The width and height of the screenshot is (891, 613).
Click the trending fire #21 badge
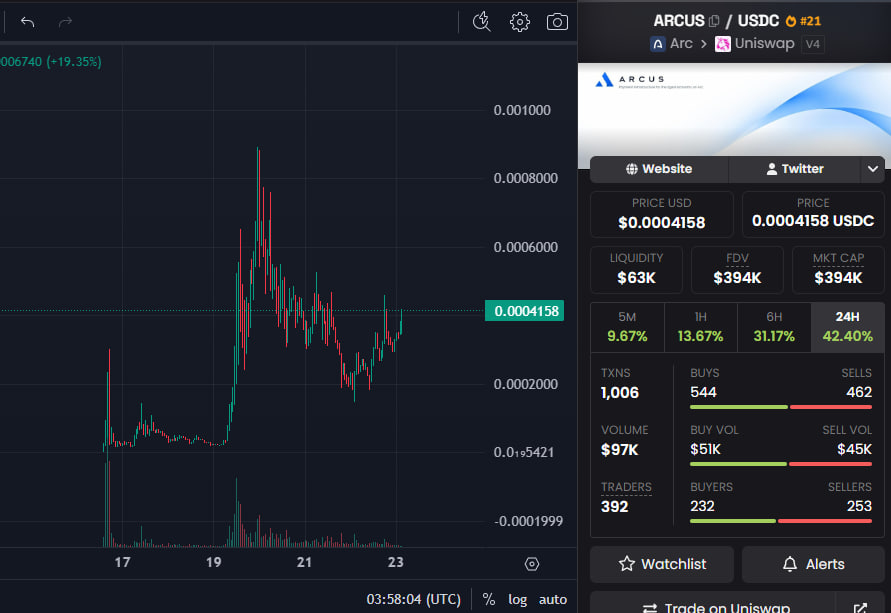click(x=803, y=21)
